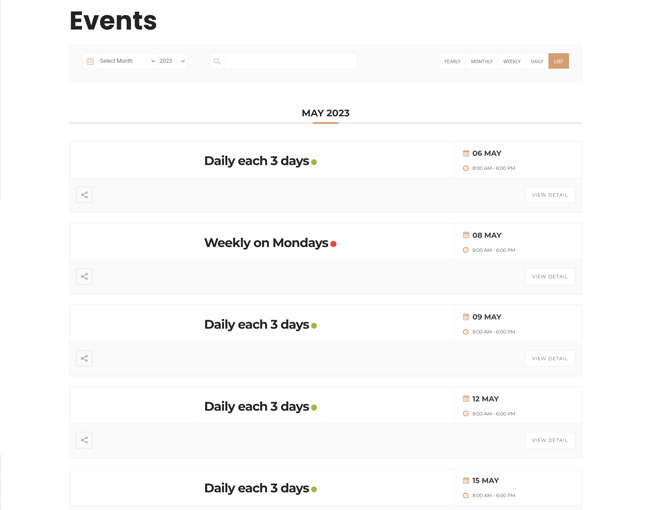
Task: View detail of 08 May Mondays event
Action: coord(549,277)
